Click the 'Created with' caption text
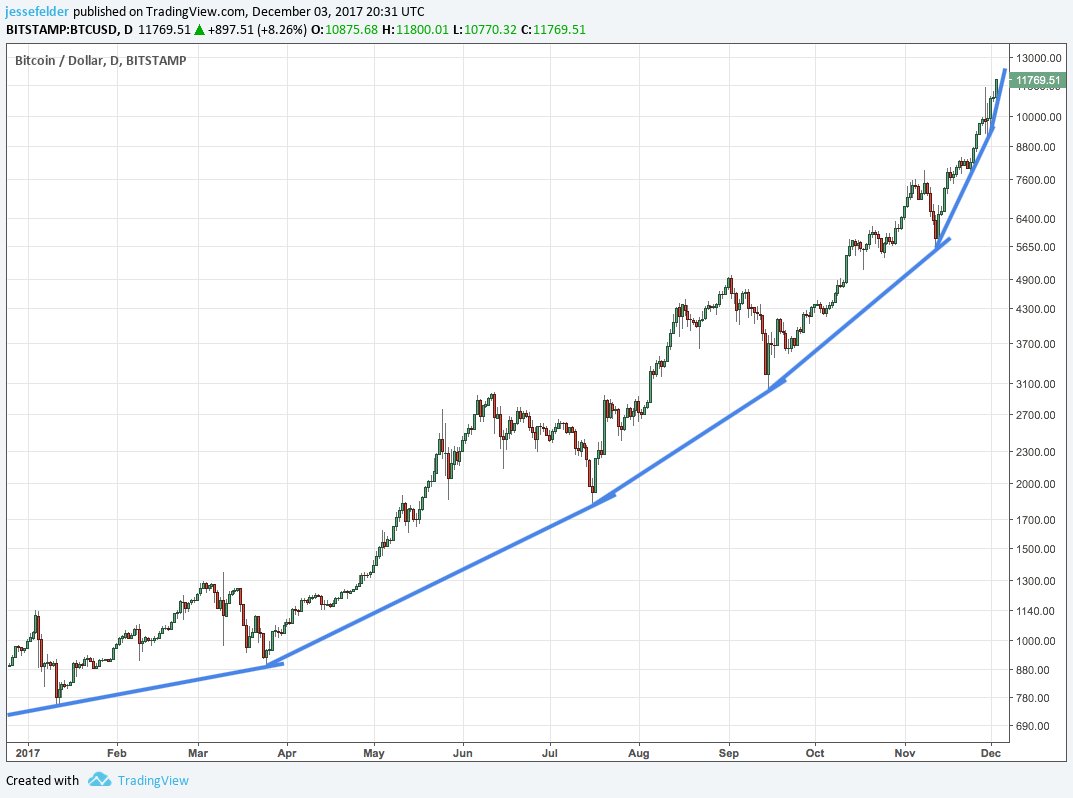 point(42,780)
